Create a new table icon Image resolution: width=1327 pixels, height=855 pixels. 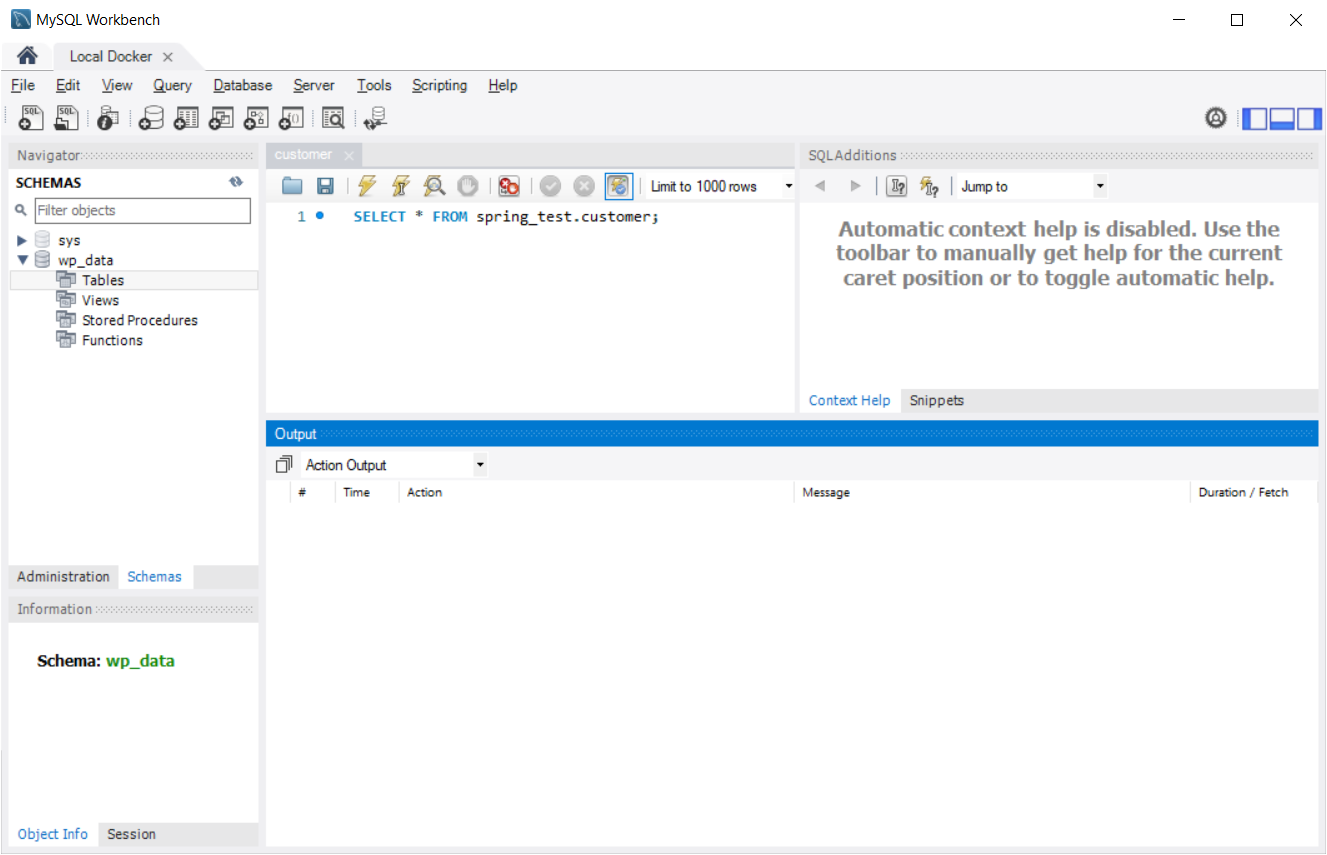pos(186,119)
